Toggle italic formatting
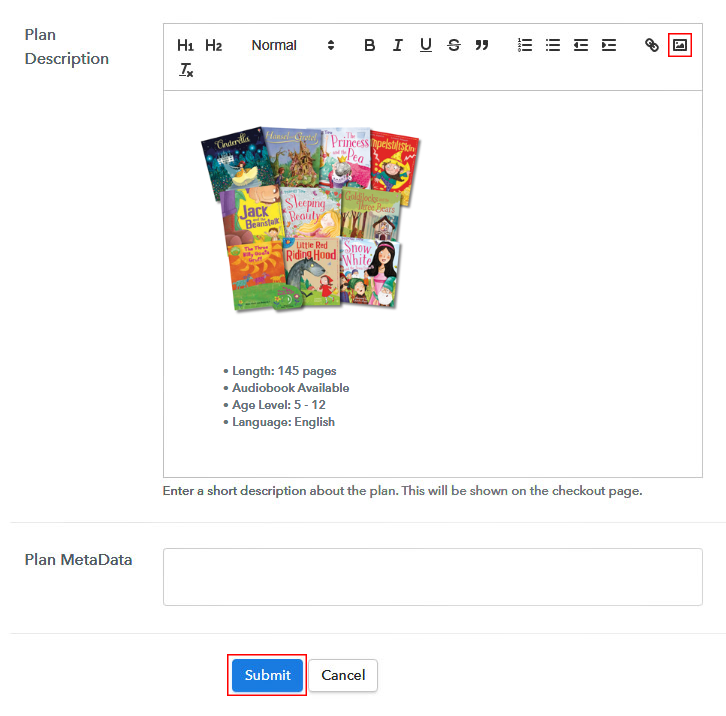 click(x=397, y=45)
